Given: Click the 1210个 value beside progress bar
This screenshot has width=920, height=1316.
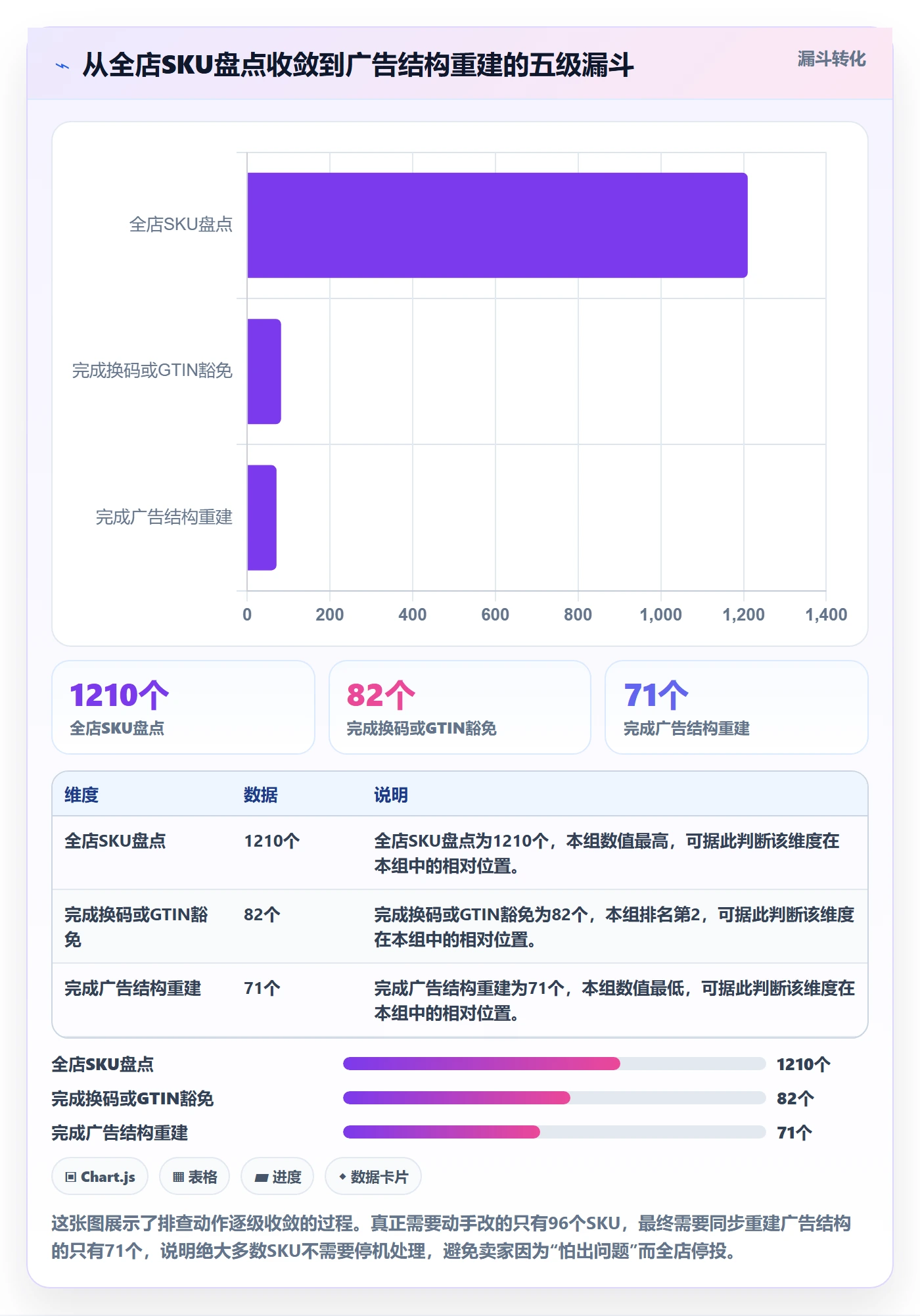Looking at the screenshot, I should [x=803, y=1064].
